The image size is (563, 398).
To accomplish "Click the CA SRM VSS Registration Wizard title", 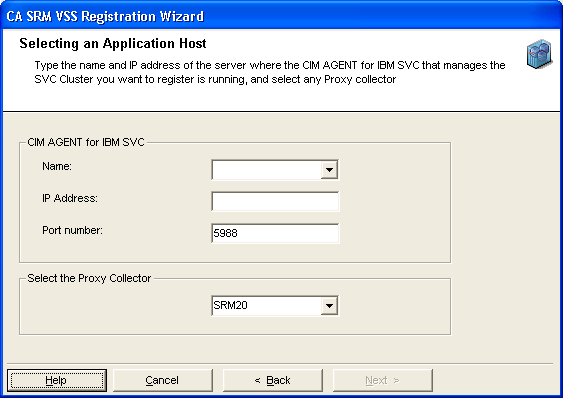I will click(x=105, y=17).
